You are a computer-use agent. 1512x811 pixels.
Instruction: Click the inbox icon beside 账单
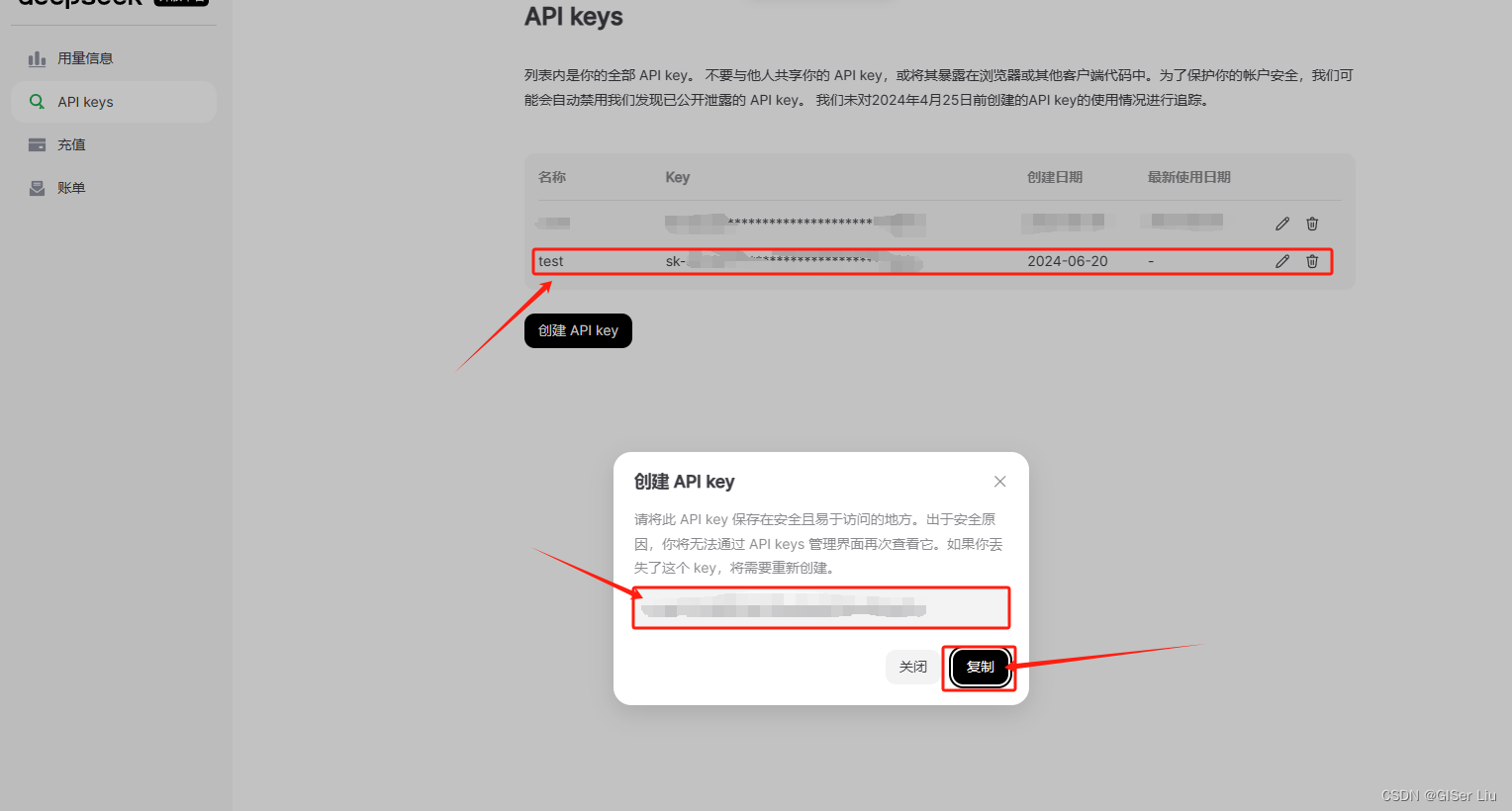click(37, 188)
